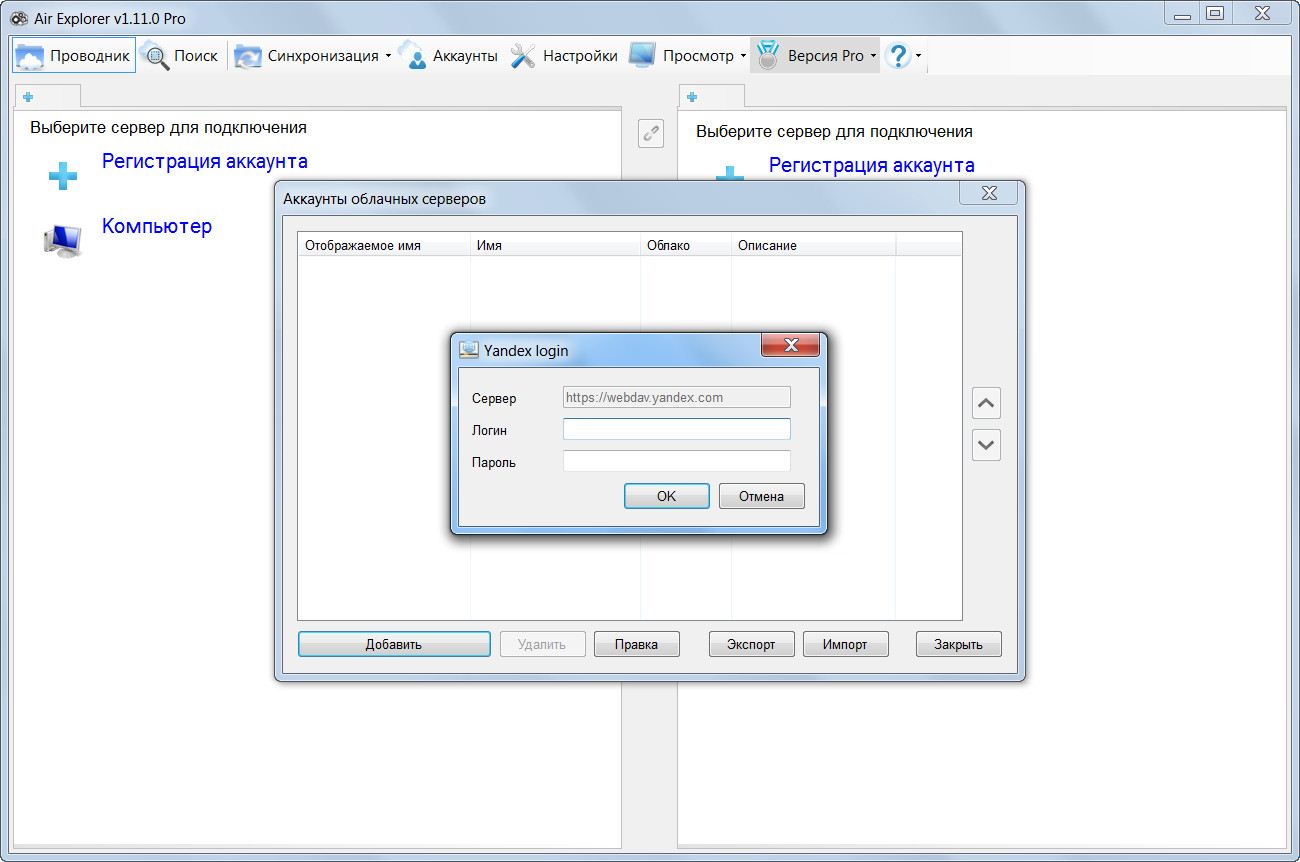
Task: Sort by Облако column header
Action: click(686, 245)
